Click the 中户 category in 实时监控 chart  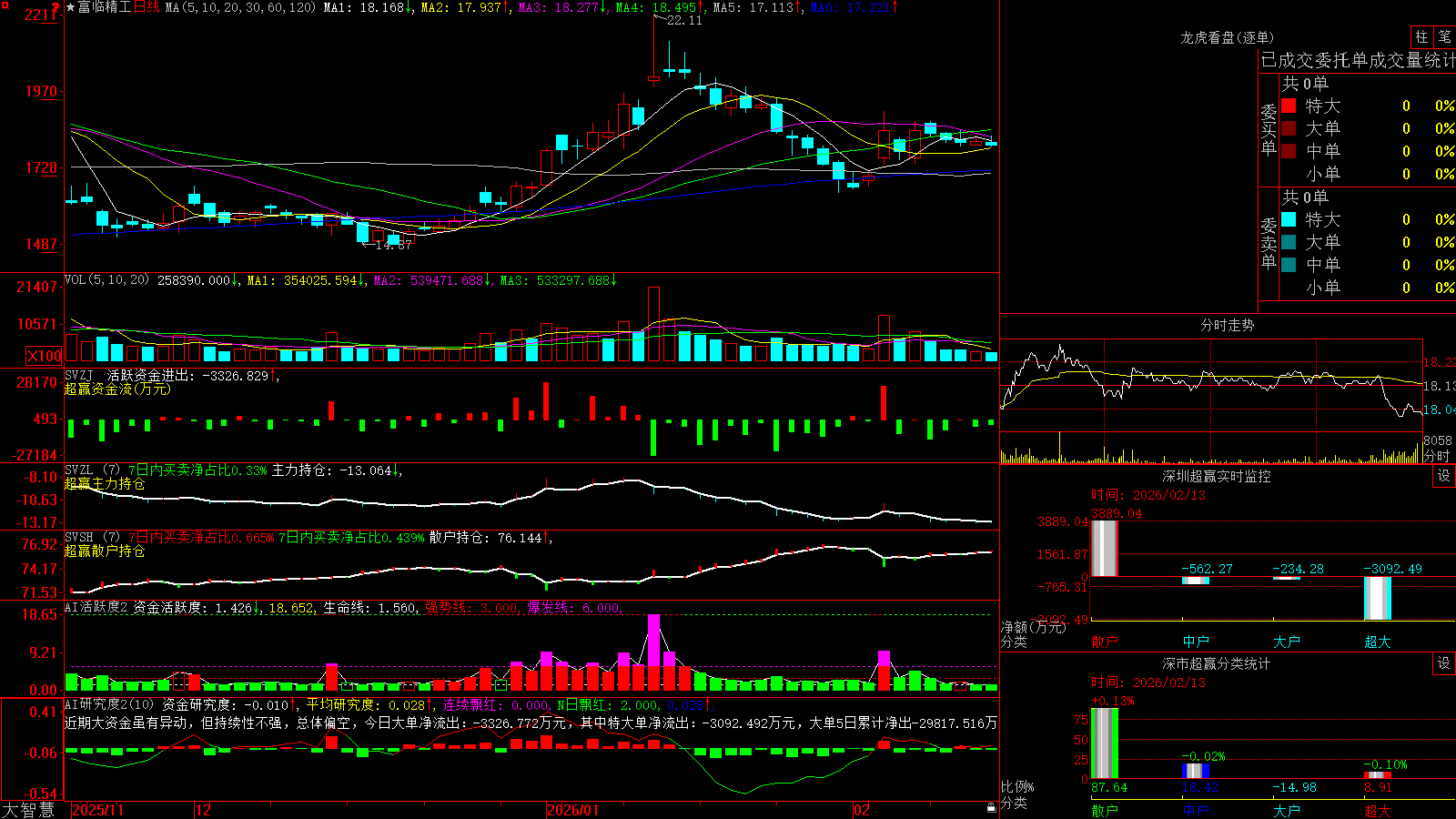[1196, 642]
